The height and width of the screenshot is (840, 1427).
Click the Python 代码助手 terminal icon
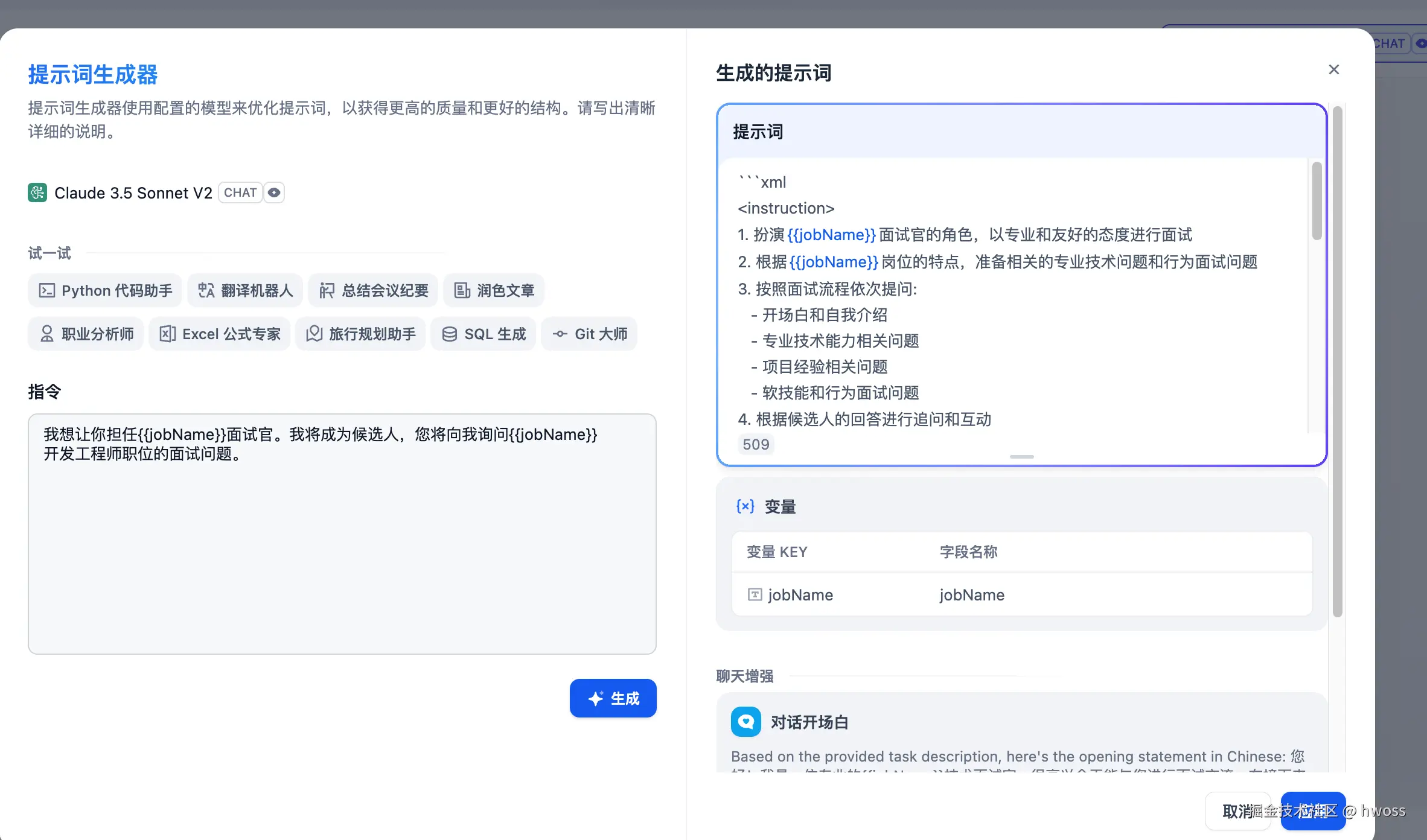pos(46,291)
